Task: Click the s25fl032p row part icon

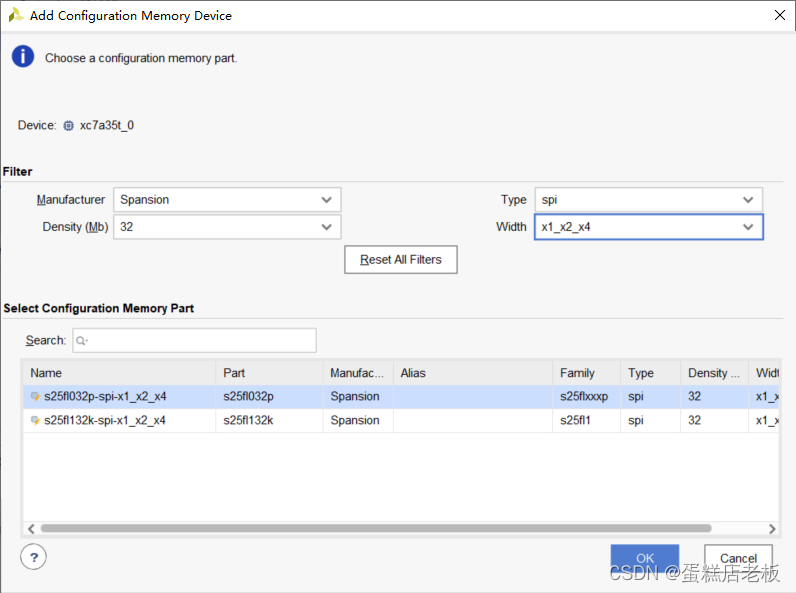Action: (35, 397)
